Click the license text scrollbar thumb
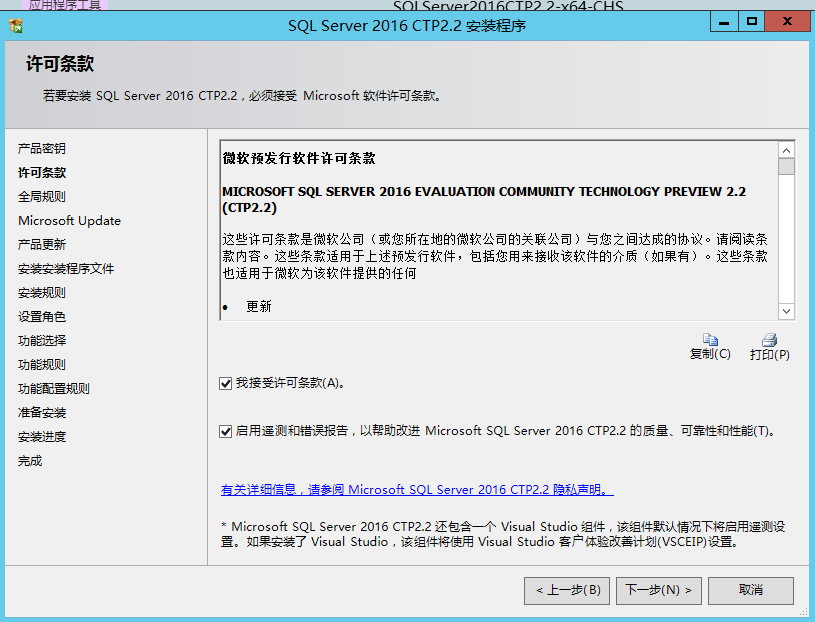The width and height of the screenshot is (815, 622). (x=786, y=167)
